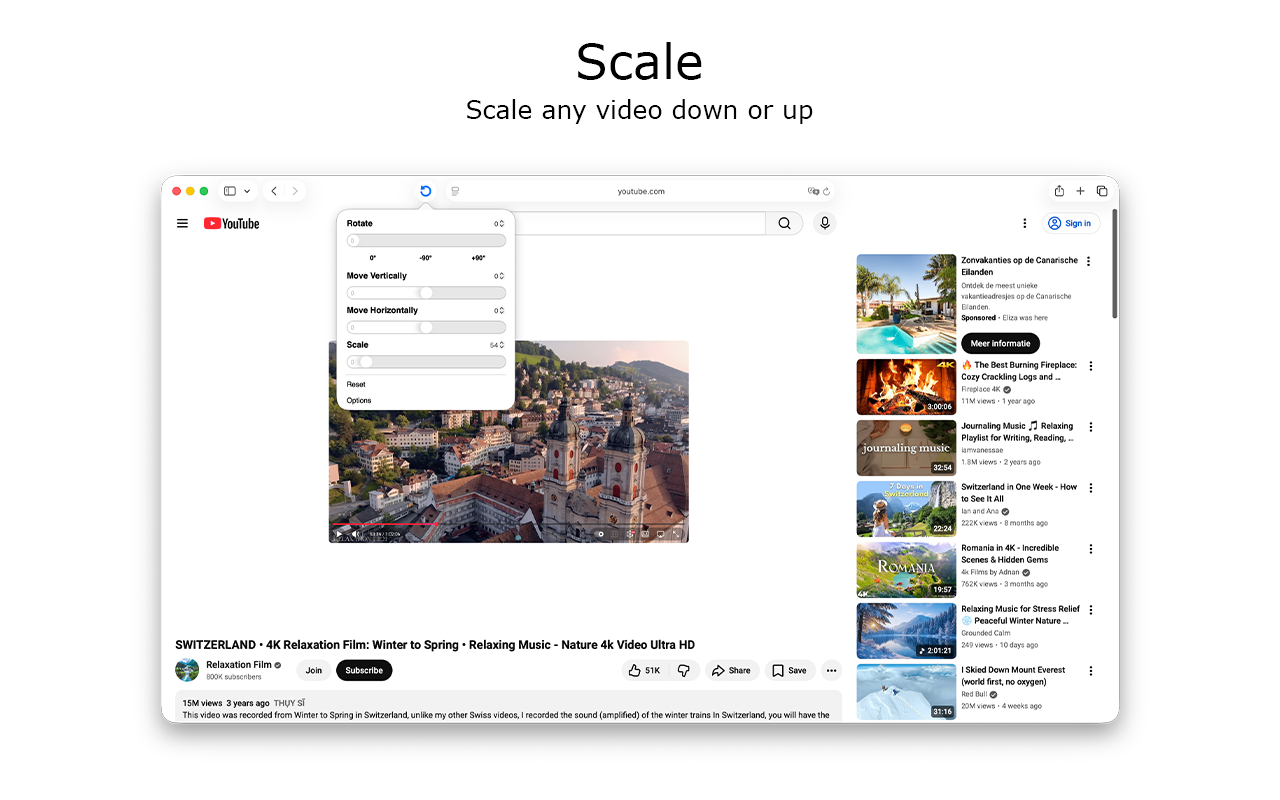Click the Join button
Image resolution: width=1280 pixels, height=800 pixels.
click(314, 670)
